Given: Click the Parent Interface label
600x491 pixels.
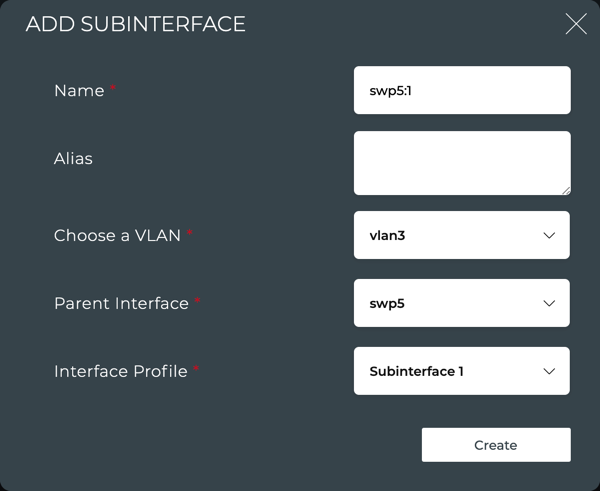Looking at the screenshot, I should click(x=121, y=303).
